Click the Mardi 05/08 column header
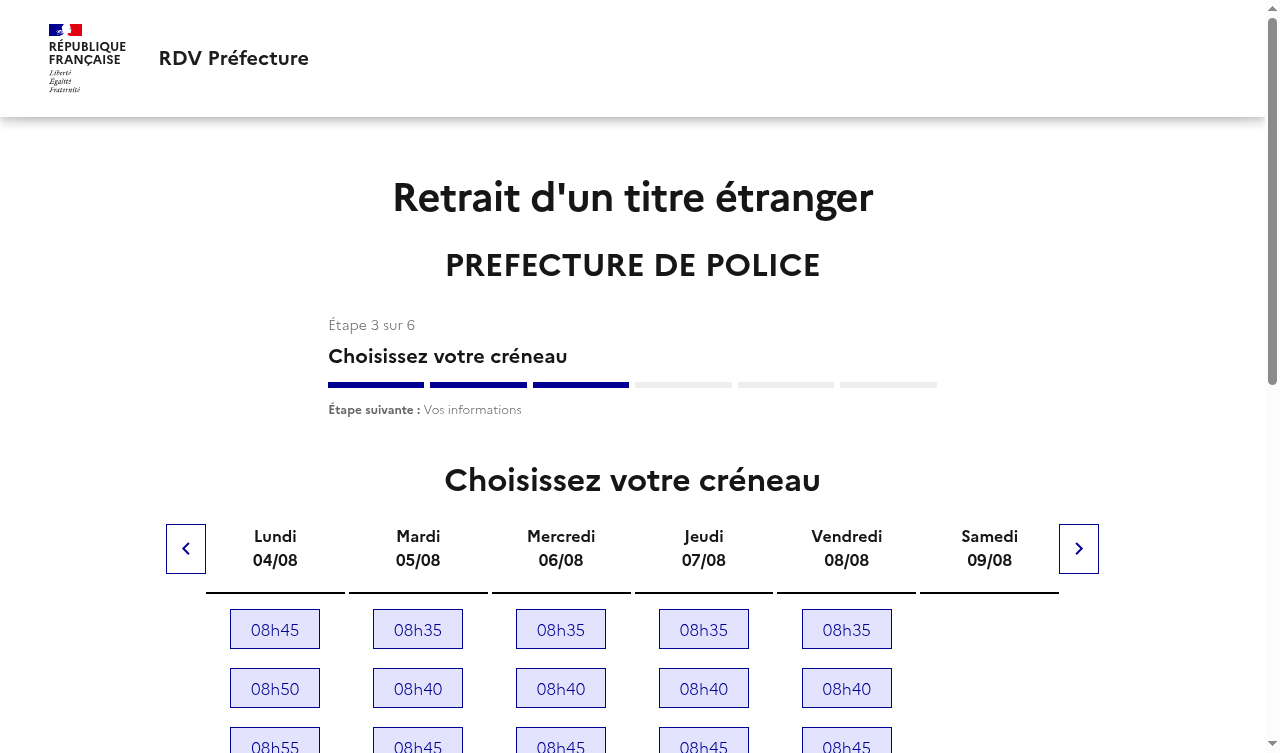1280x753 pixels. pos(418,548)
